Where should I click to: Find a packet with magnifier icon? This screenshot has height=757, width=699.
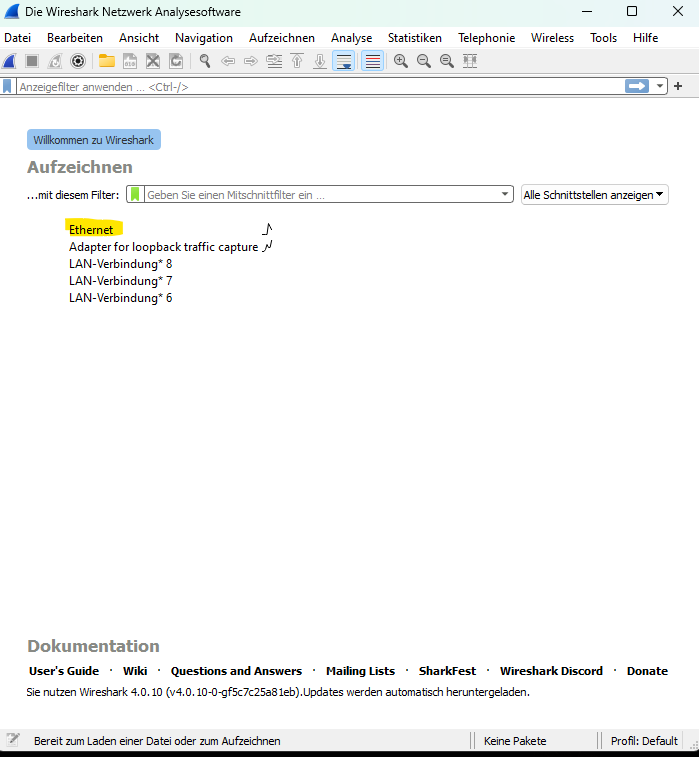point(205,61)
